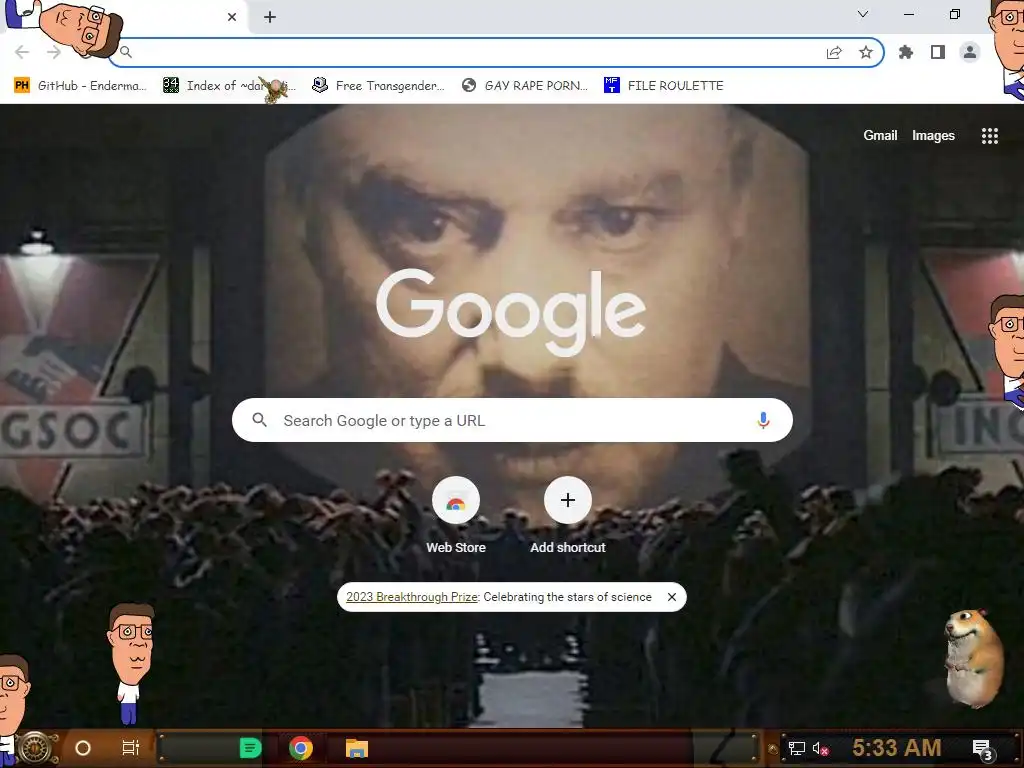Open the Google apps grid icon

point(989,135)
